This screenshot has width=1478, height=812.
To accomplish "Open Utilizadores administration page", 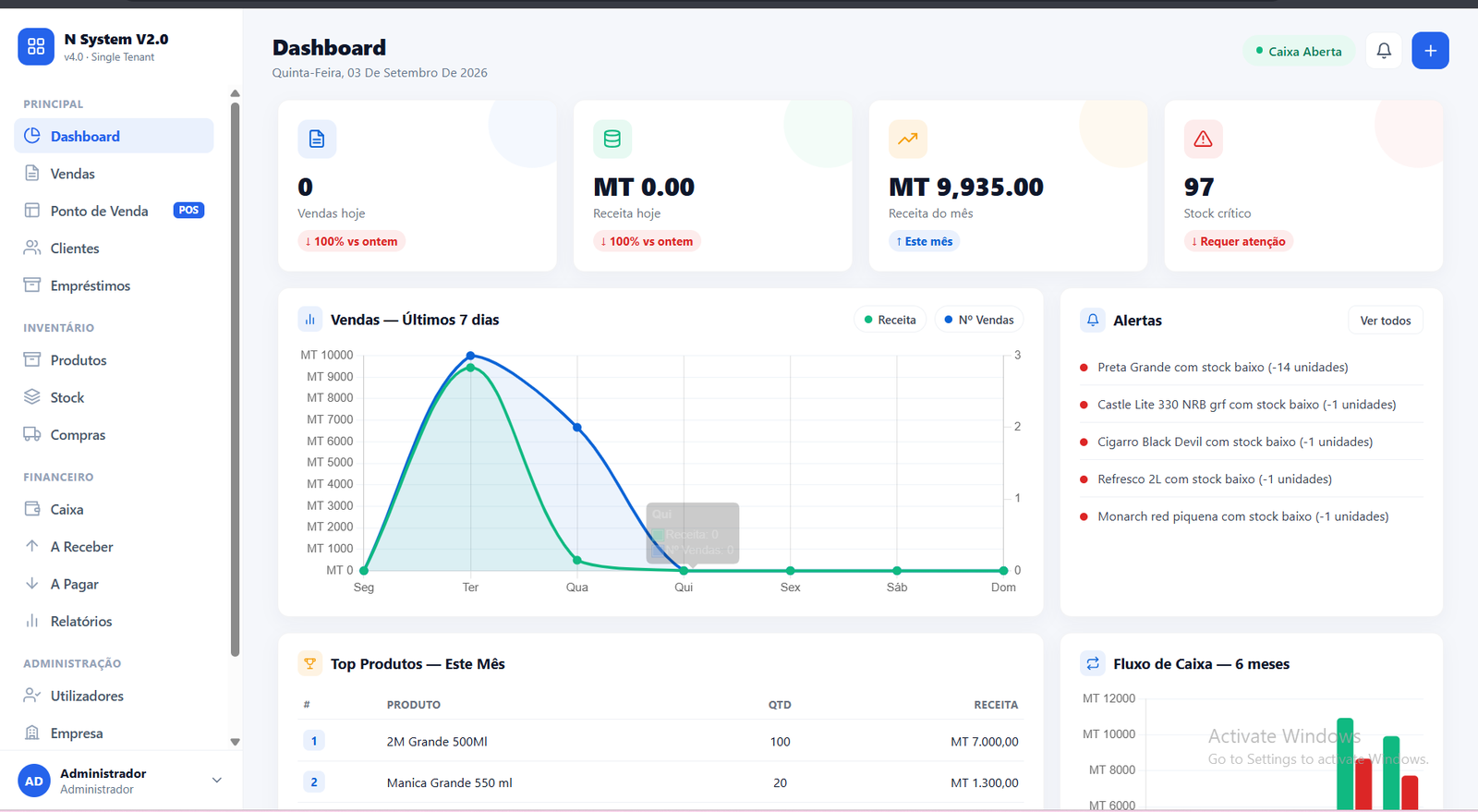I will [x=114, y=696].
